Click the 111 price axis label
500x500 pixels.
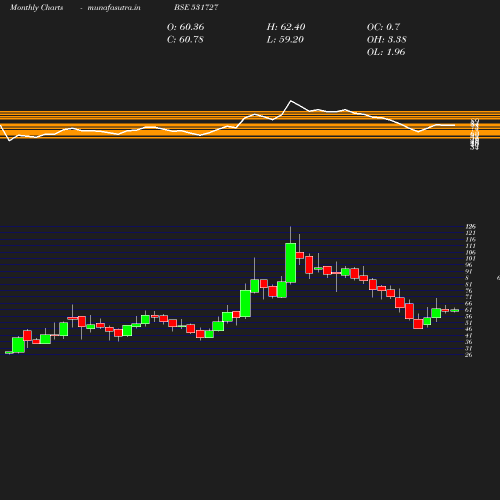click(470, 246)
